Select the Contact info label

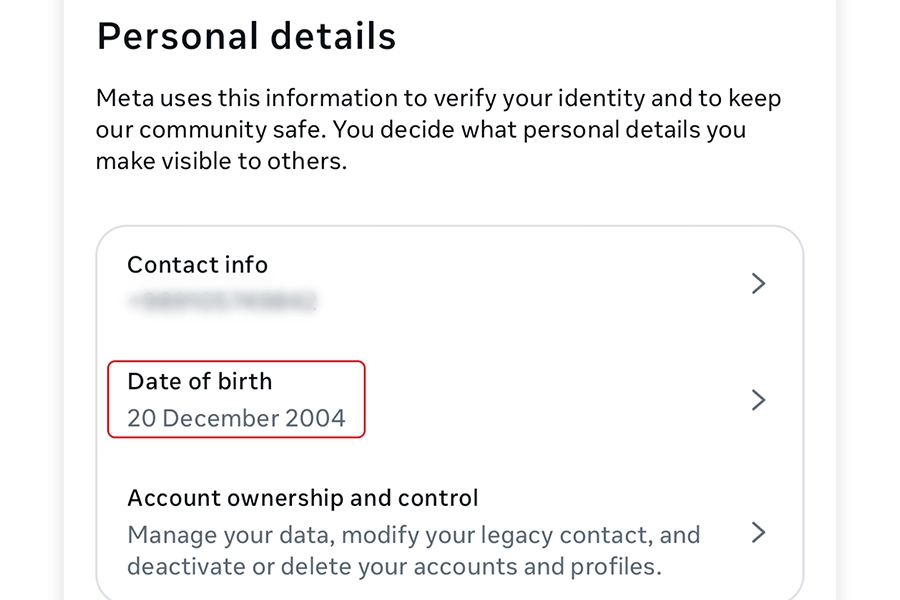tap(197, 265)
